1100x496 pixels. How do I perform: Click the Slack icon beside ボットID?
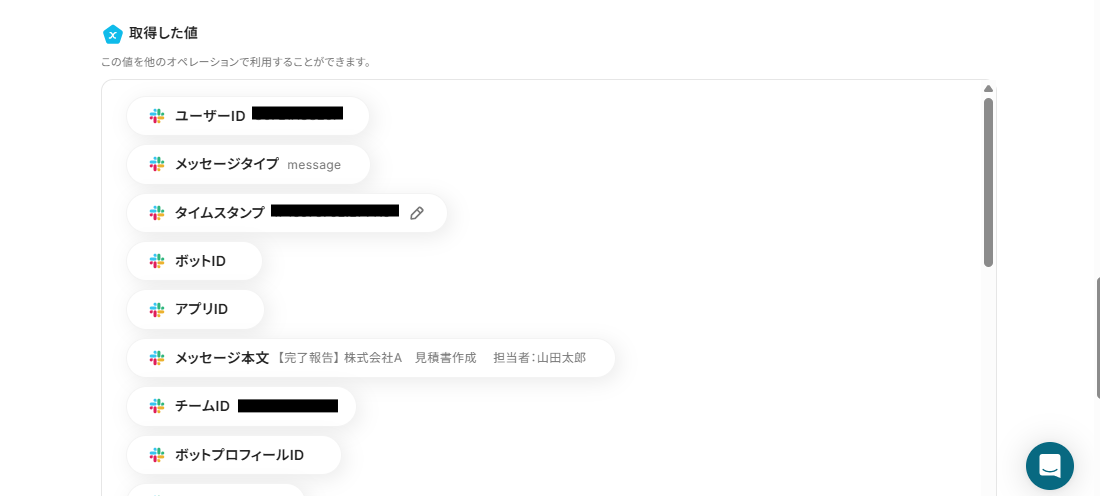157,262
